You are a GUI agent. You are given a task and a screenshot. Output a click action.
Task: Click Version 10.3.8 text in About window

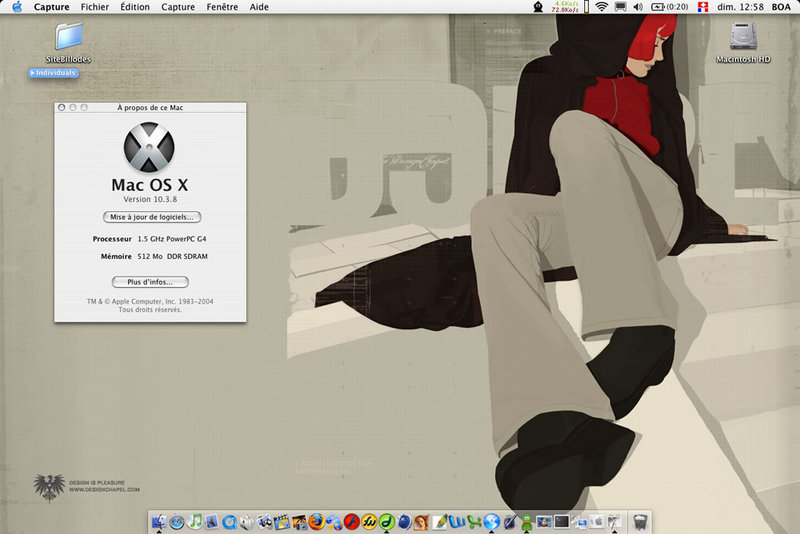tap(150, 199)
